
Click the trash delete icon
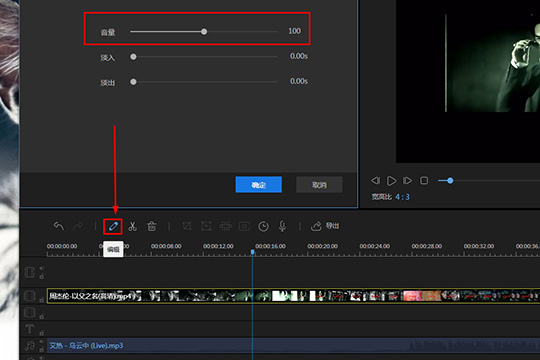[x=152, y=226]
